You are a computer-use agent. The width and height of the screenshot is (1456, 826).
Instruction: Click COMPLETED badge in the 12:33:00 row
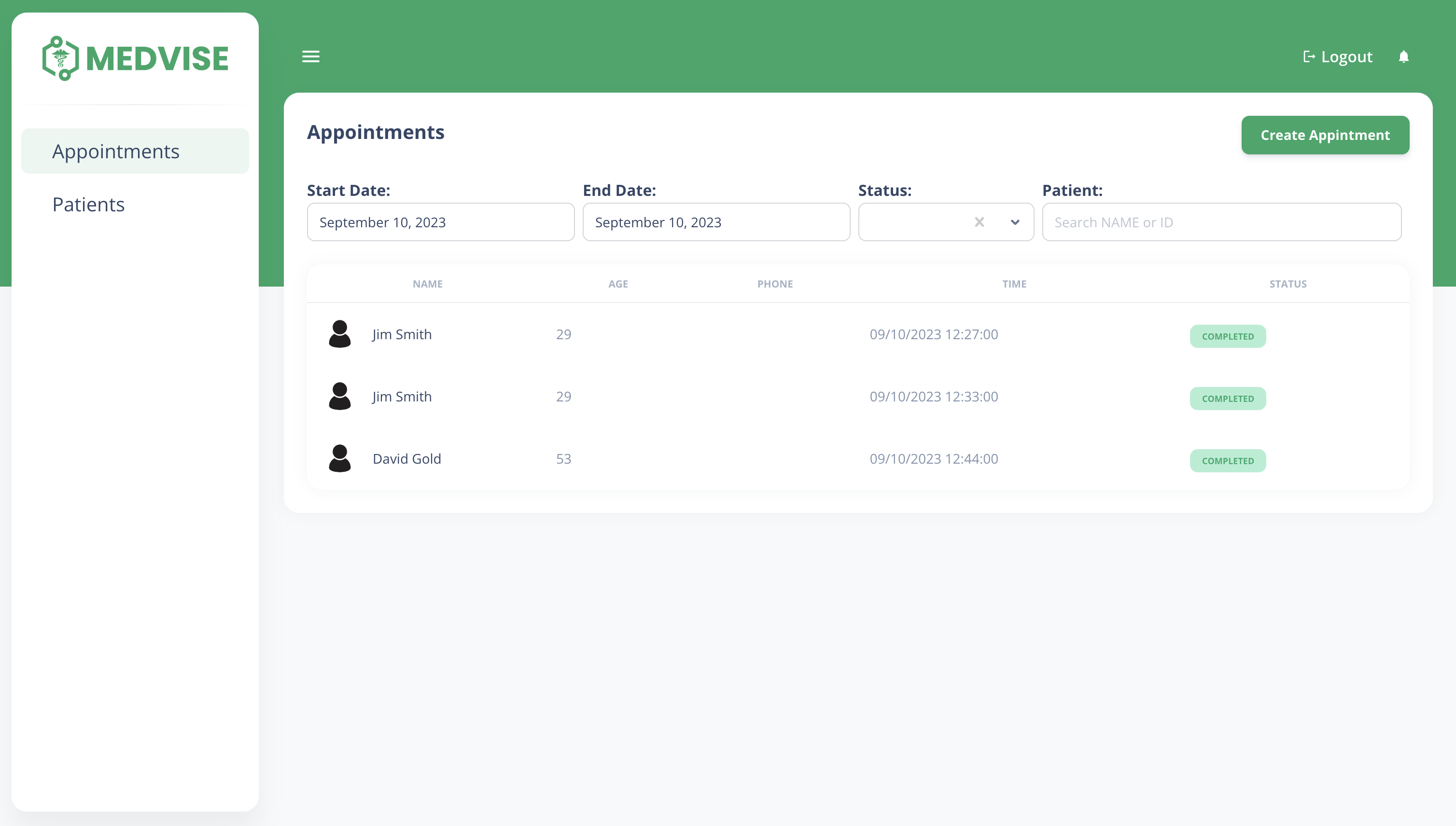[1227, 399]
